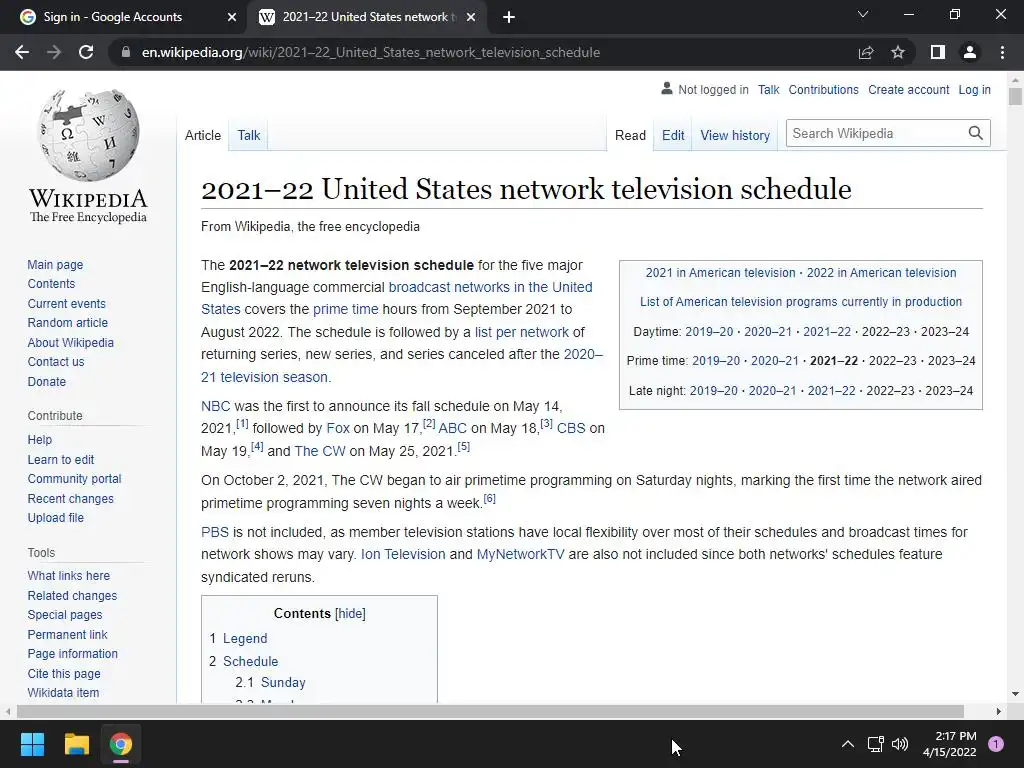1024x768 pixels.
Task: Click the vertical scrollbar down arrow
Action: click(x=1015, y=694)
